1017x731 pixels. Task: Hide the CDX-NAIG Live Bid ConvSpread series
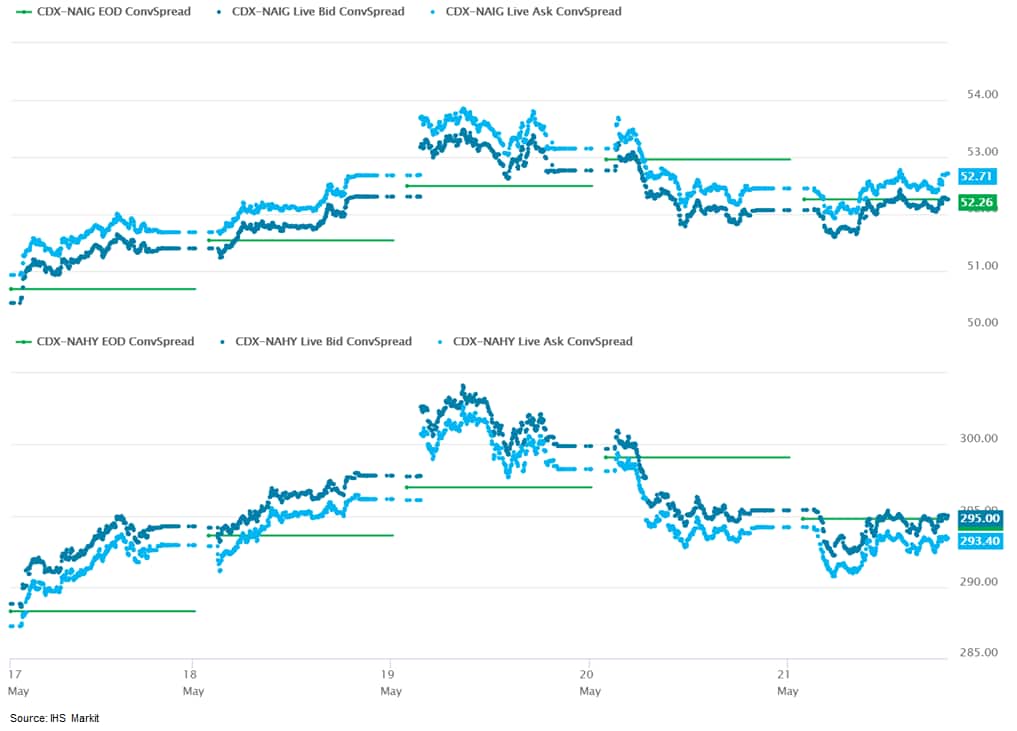[318, 12]
